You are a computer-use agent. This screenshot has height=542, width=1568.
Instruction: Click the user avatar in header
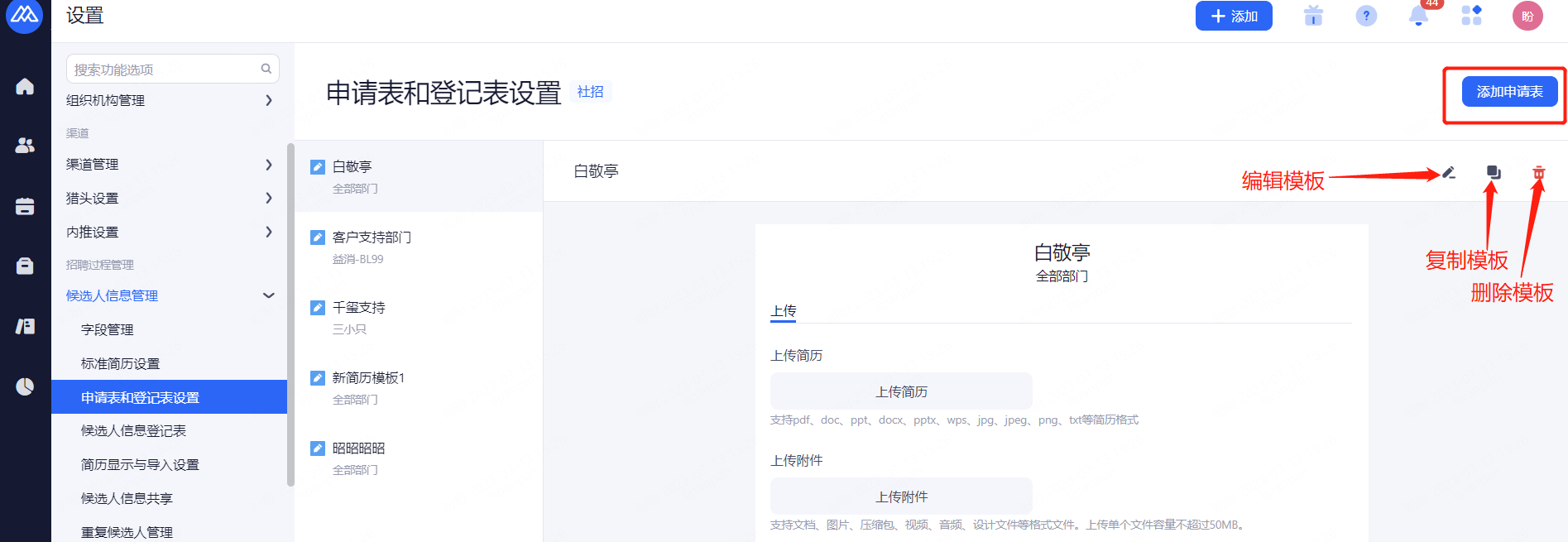tap(1527, 16)
